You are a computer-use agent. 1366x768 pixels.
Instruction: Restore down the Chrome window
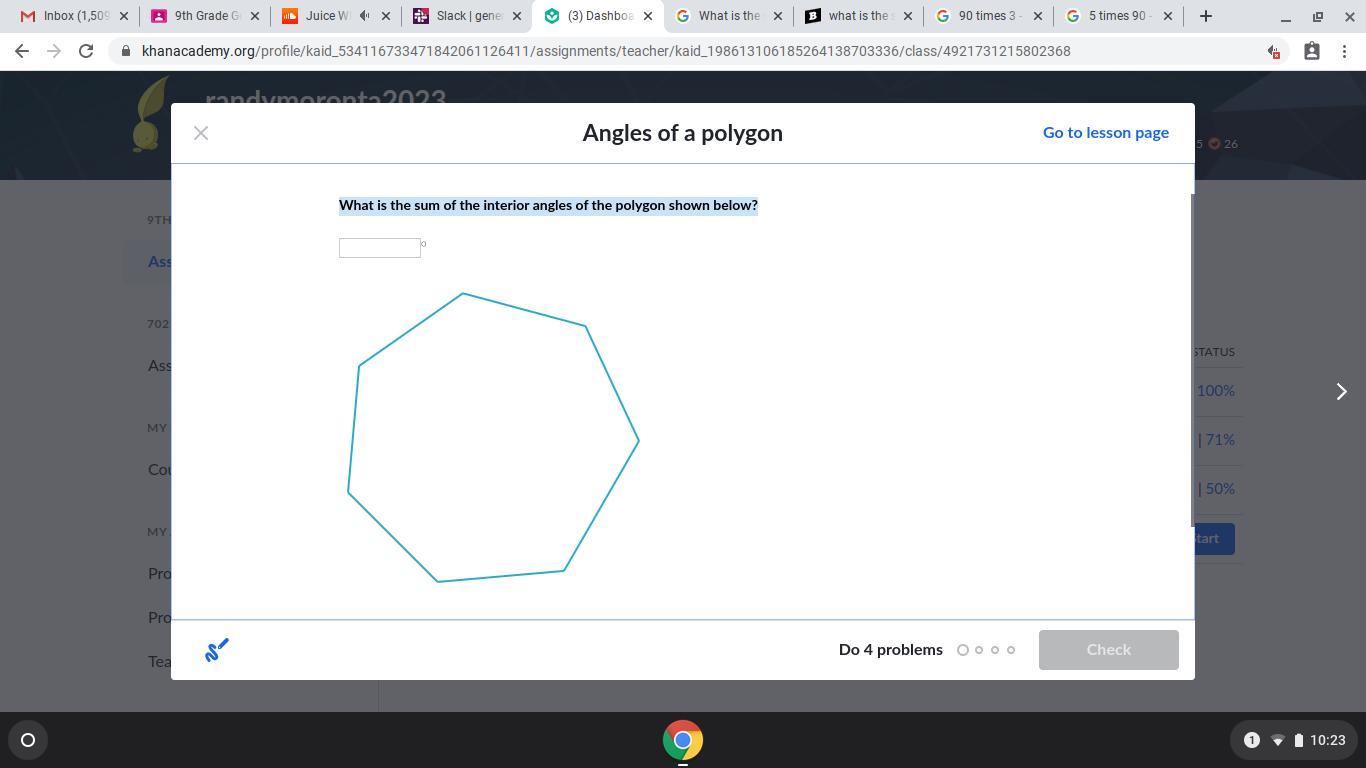pyautogui.click(x=1318, y=16)
